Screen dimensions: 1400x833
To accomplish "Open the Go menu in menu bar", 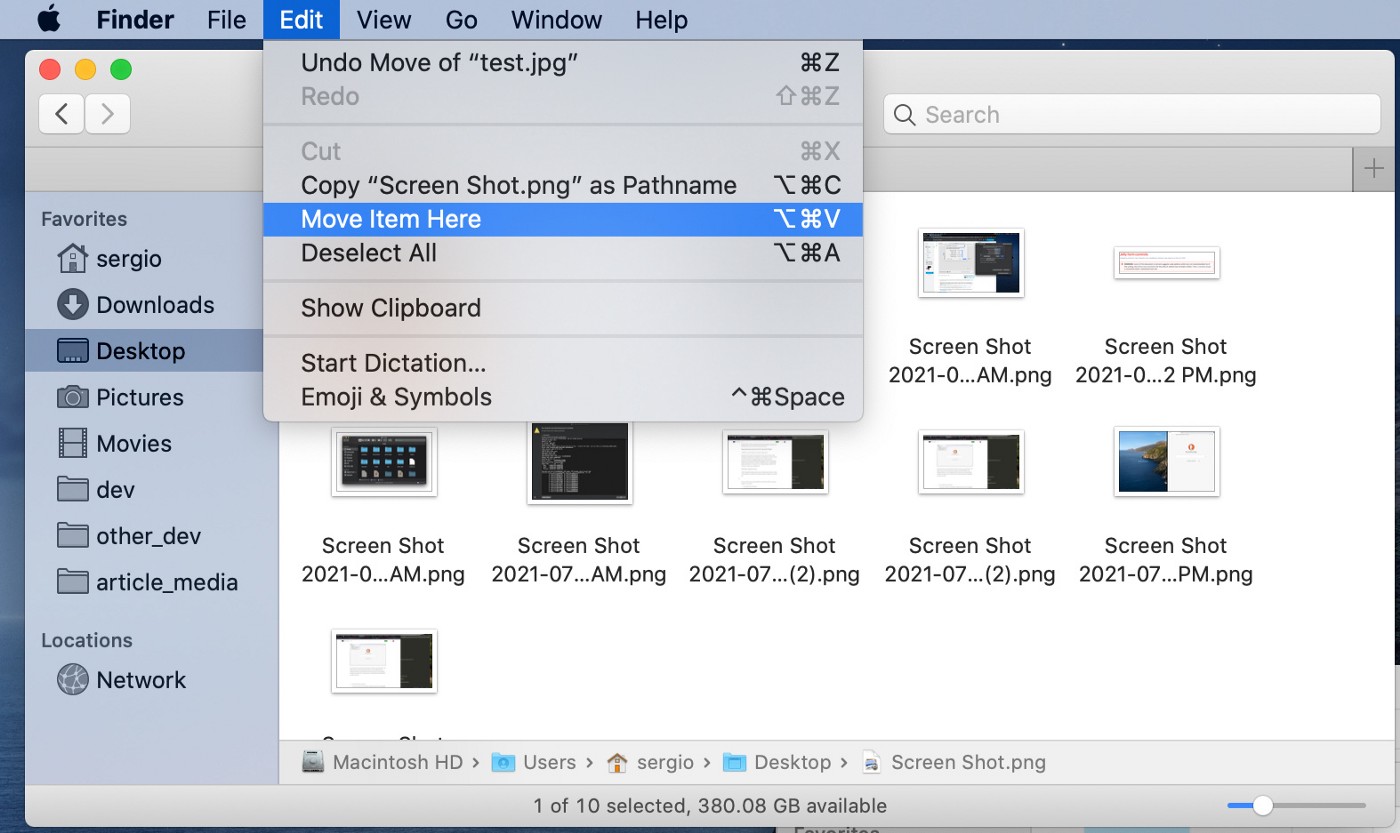I will coord(461,20).
